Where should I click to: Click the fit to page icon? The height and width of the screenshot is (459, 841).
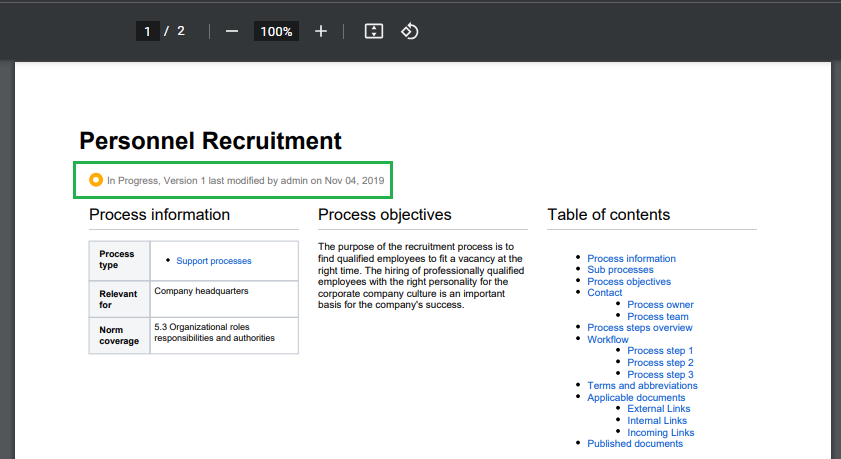373,31
